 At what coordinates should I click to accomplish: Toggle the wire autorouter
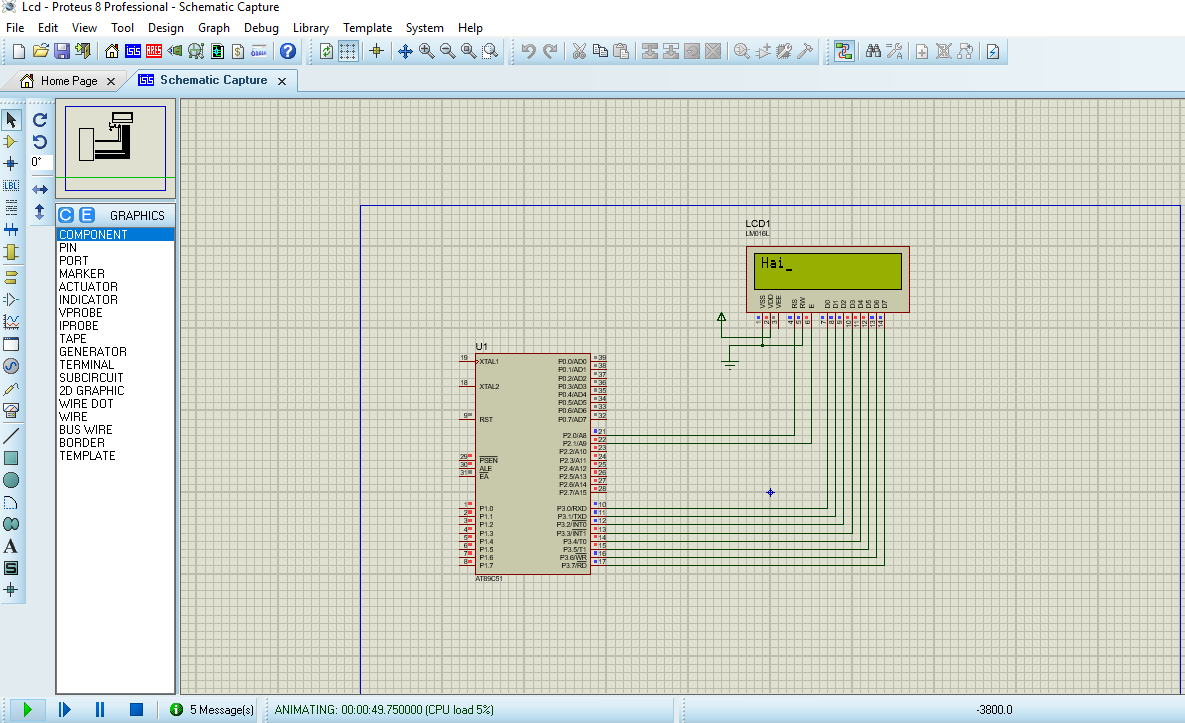844,51
